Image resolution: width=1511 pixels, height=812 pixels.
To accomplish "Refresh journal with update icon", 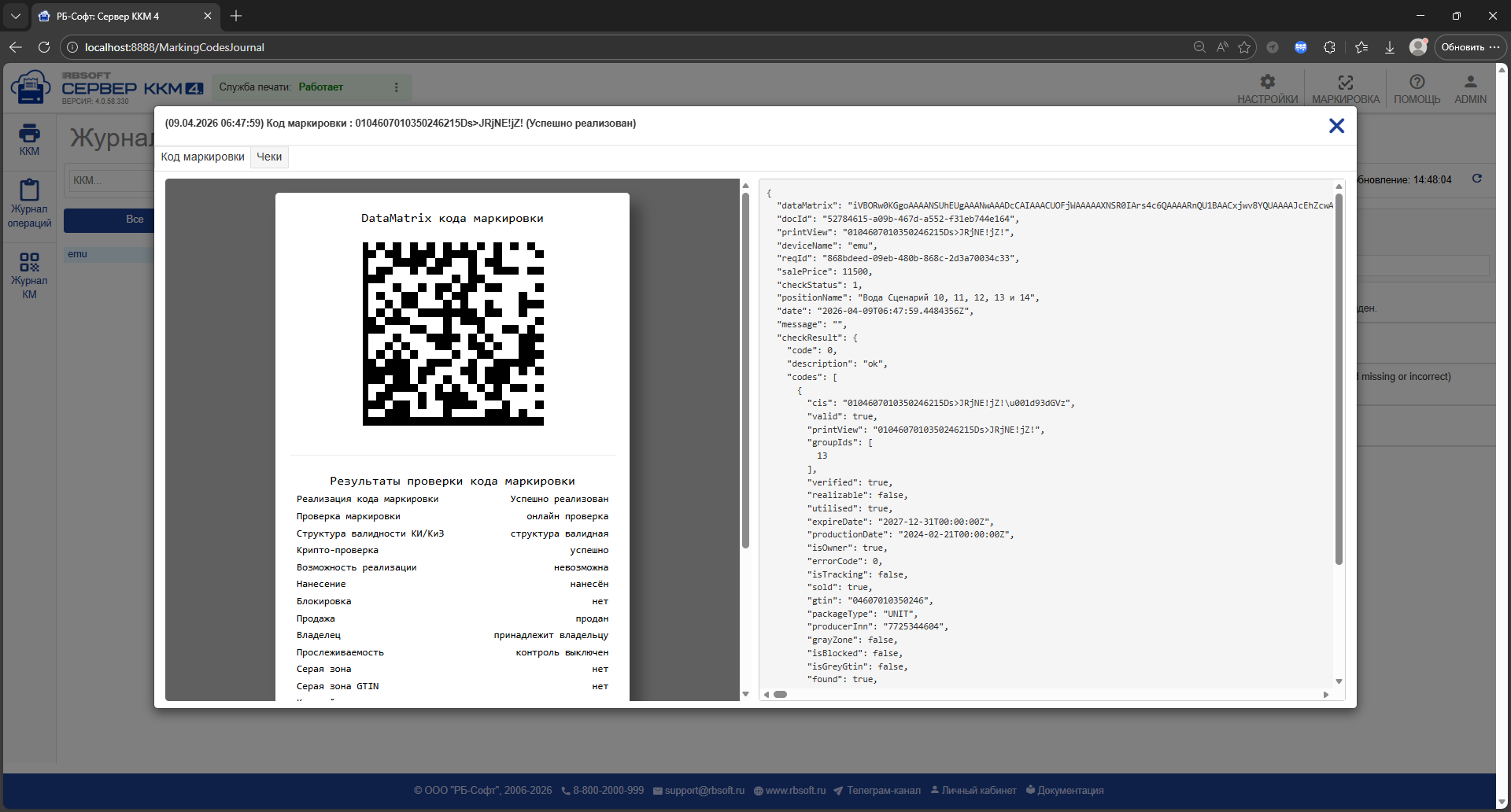I will pyautogui.click(x=1477, y=179).
